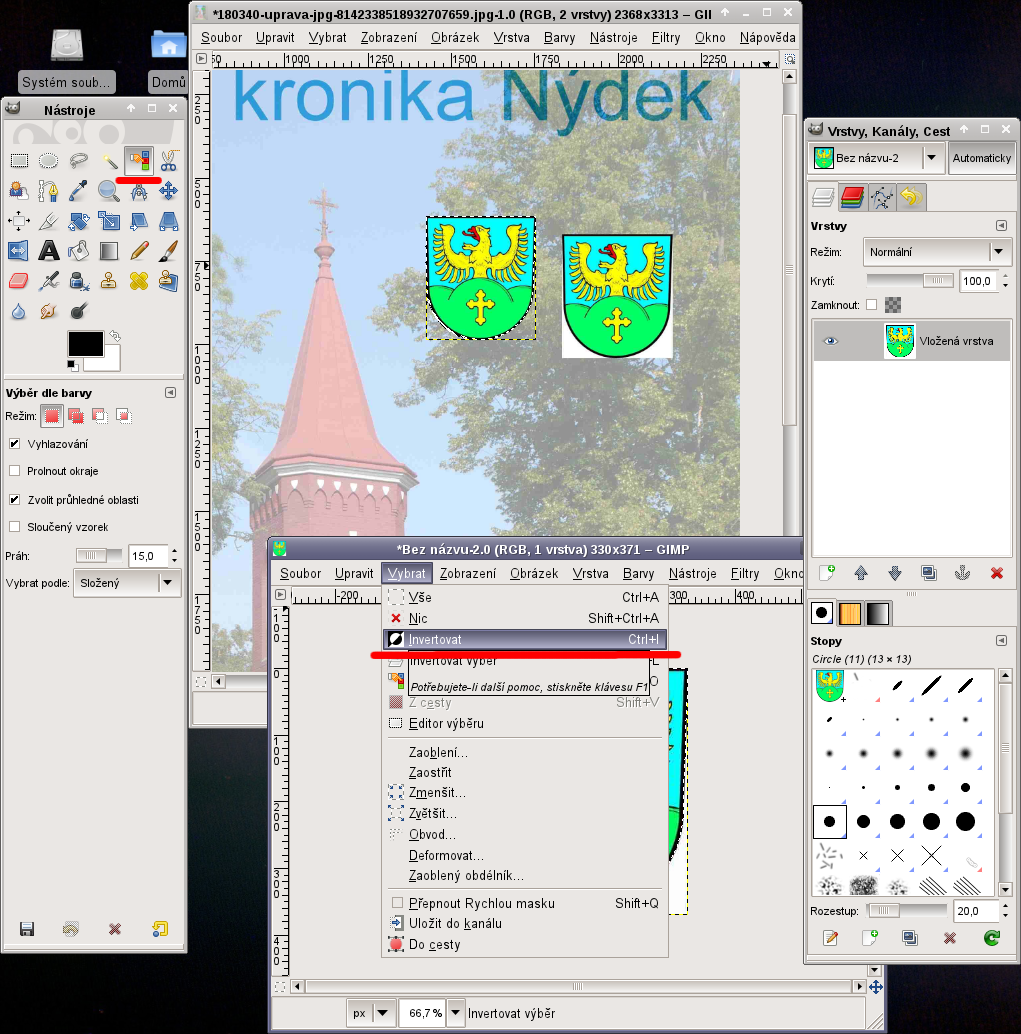Toggle the Zvolit průhledné oblasti checkbox
Image resolution: width=1021 pixels, height=1034 pixels.
pos(15,500)
